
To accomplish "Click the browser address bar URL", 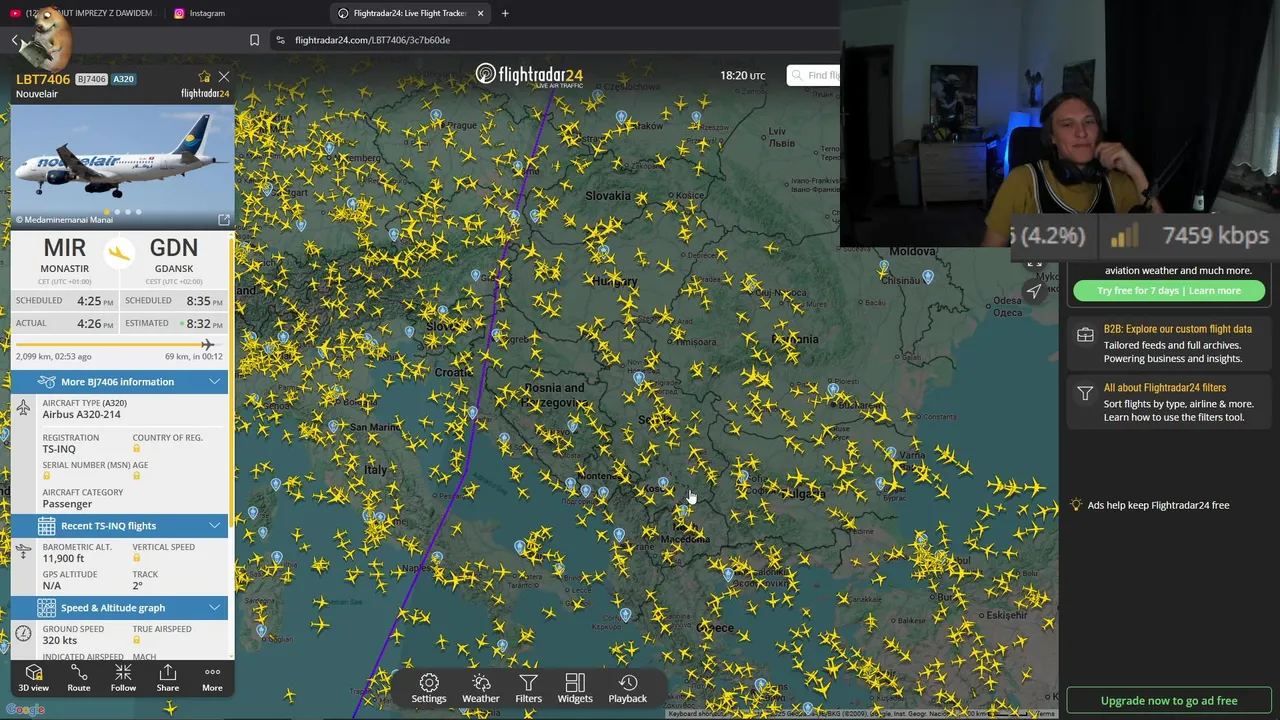I will point(373,40).
